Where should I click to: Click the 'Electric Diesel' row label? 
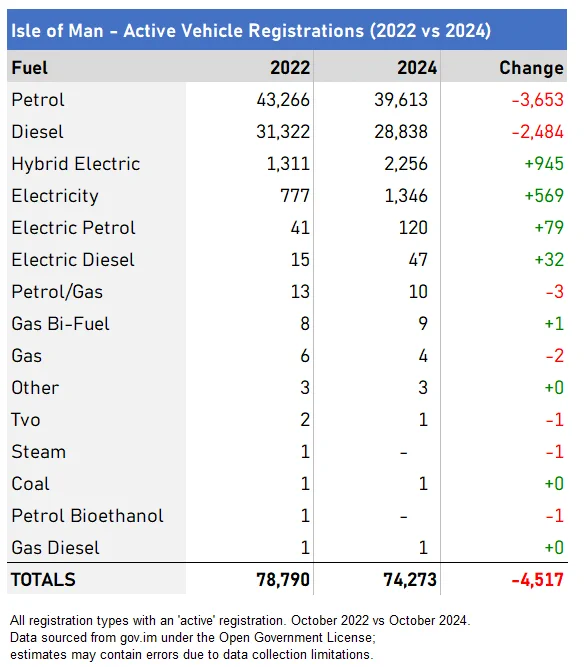73,260
